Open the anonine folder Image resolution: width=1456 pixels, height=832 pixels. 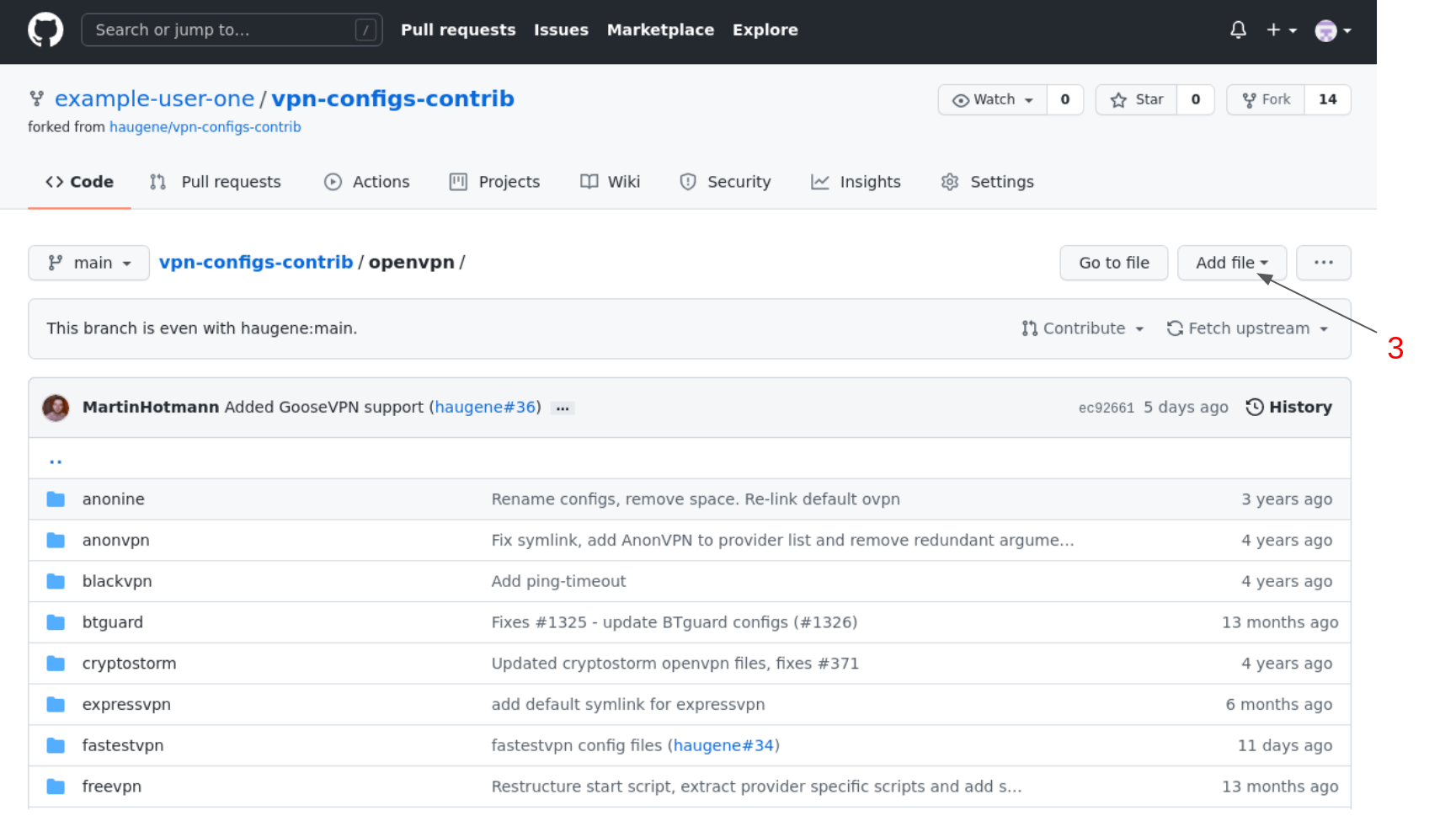[x=114, y=499]
